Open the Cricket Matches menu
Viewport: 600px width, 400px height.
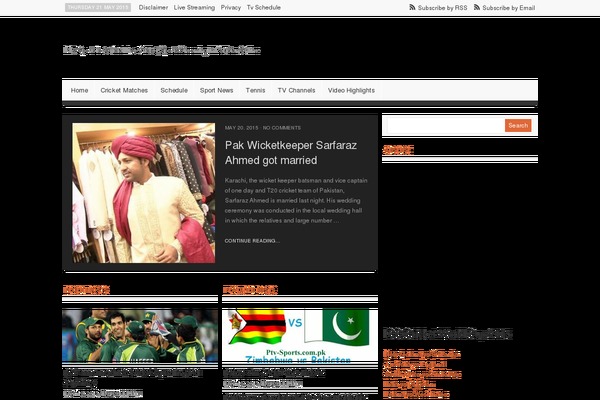(124, 90)
